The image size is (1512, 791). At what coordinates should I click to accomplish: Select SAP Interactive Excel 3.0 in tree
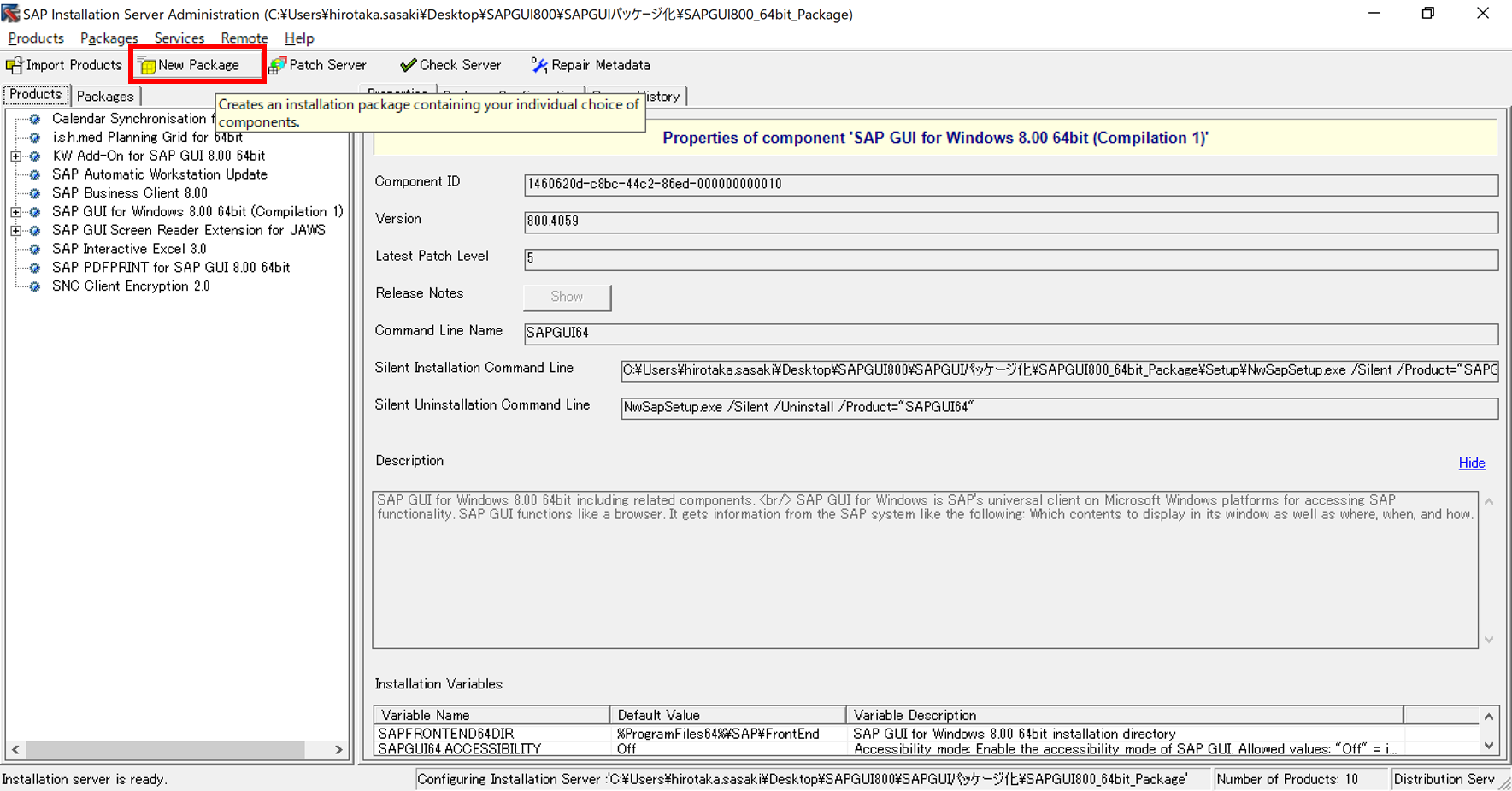[129, 249]
